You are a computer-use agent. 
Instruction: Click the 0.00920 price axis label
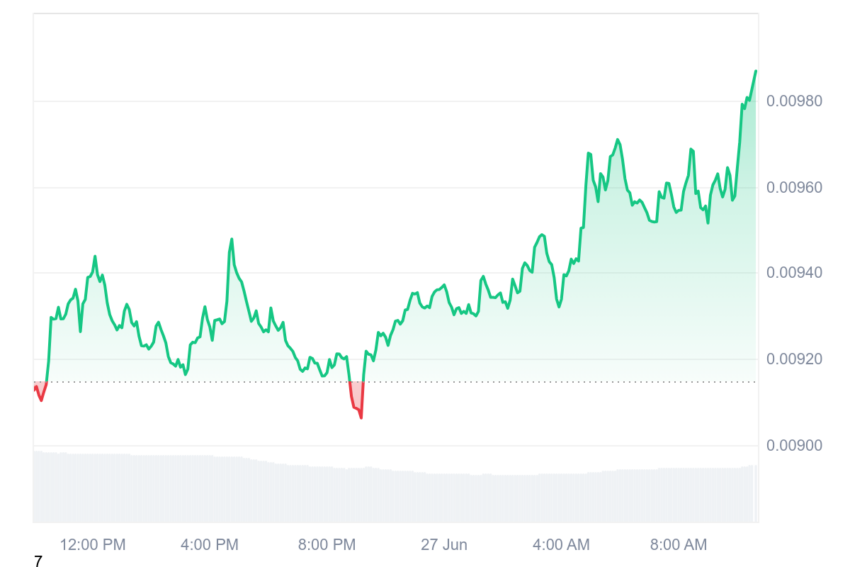tap(794, 359)
